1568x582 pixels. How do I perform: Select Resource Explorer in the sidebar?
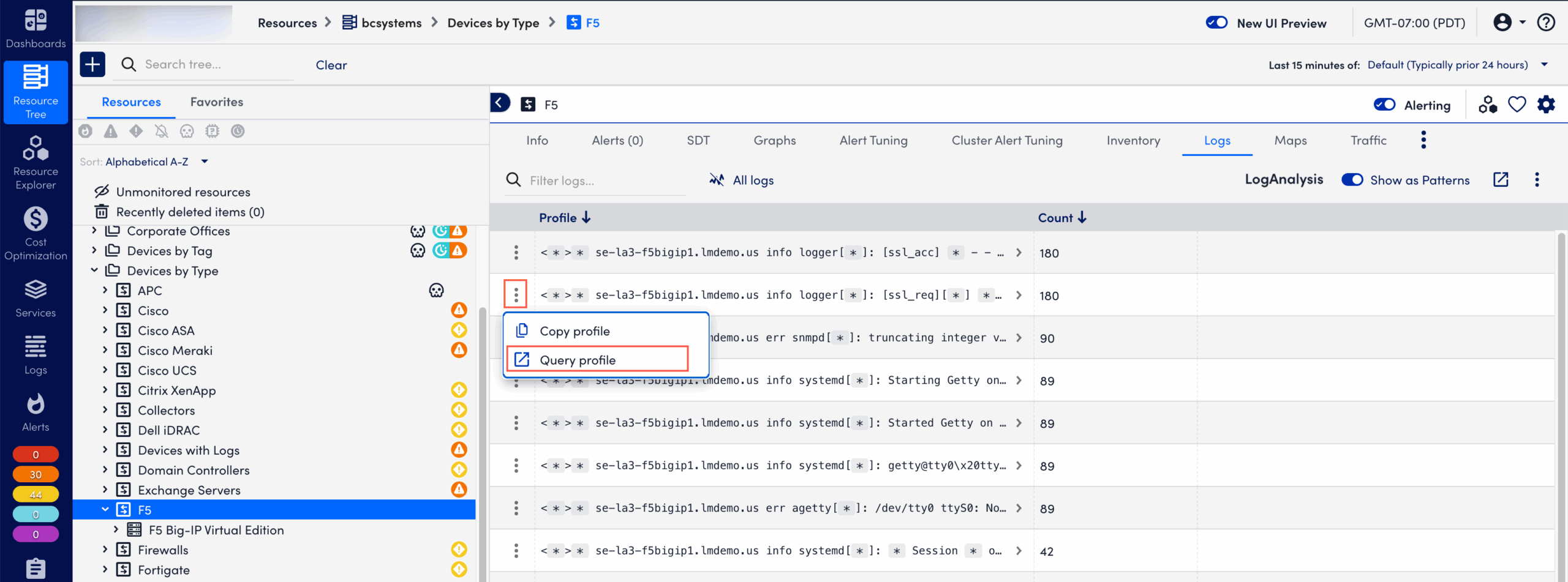pos(35,162)
